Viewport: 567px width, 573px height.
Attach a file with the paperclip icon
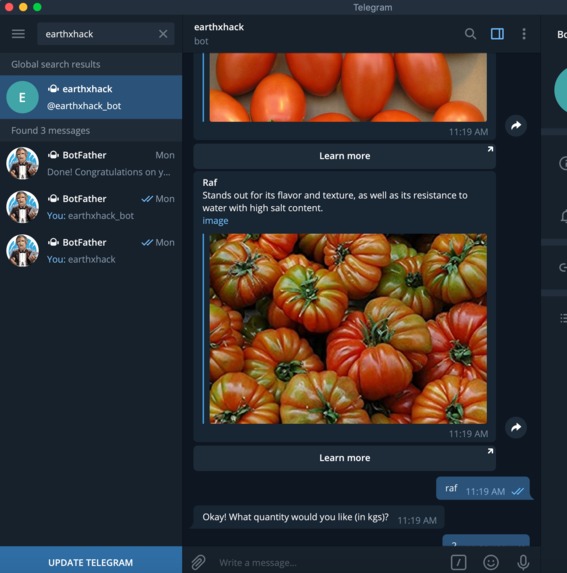(x=198, y=562)
